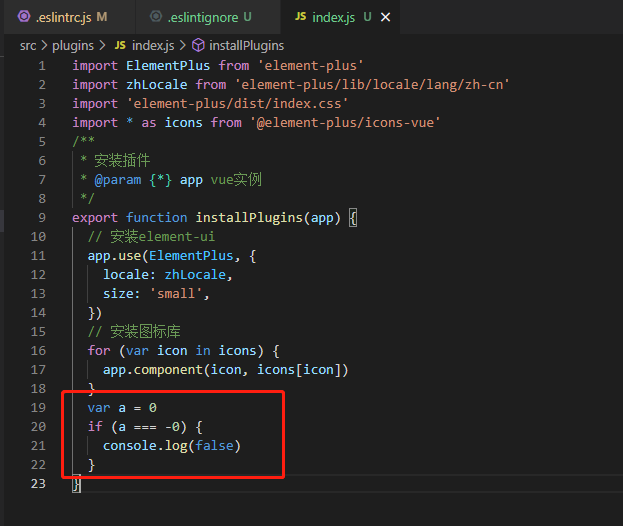The image size is (623, 526).
Task: Click line number 23 in the gutter
Action: 38,483
